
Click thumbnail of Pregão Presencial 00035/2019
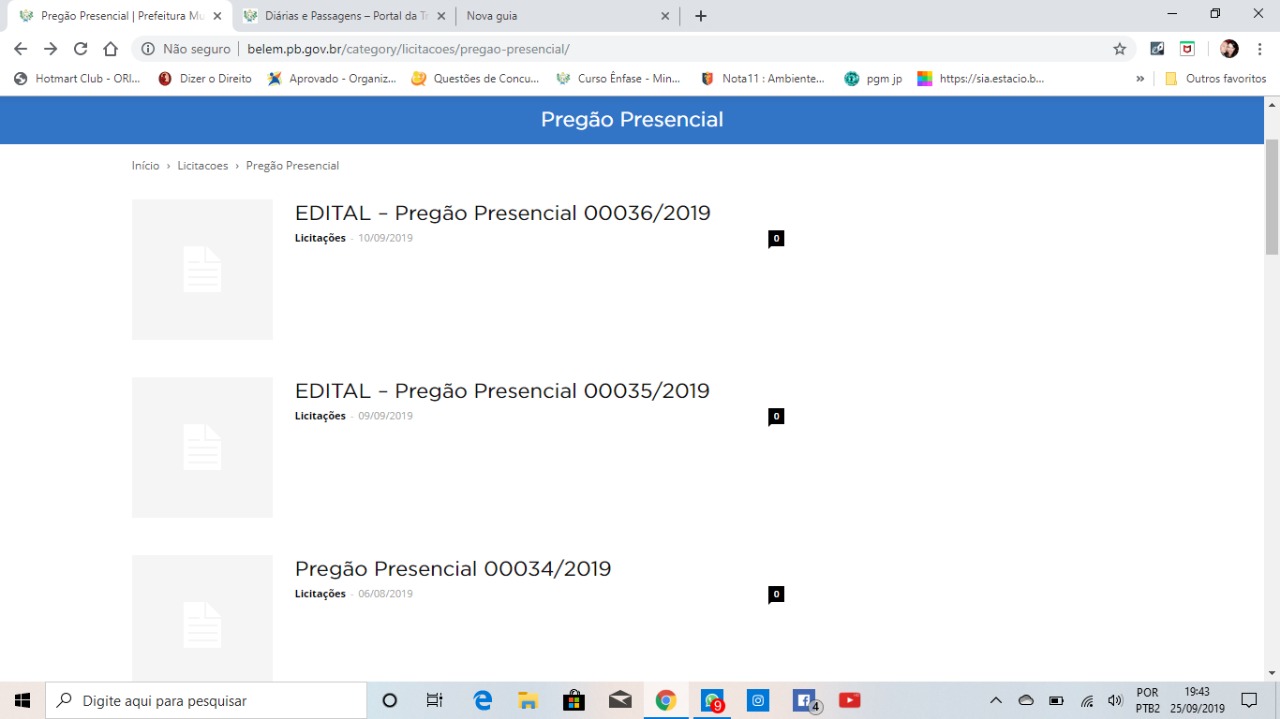click(x=202, y=447)
